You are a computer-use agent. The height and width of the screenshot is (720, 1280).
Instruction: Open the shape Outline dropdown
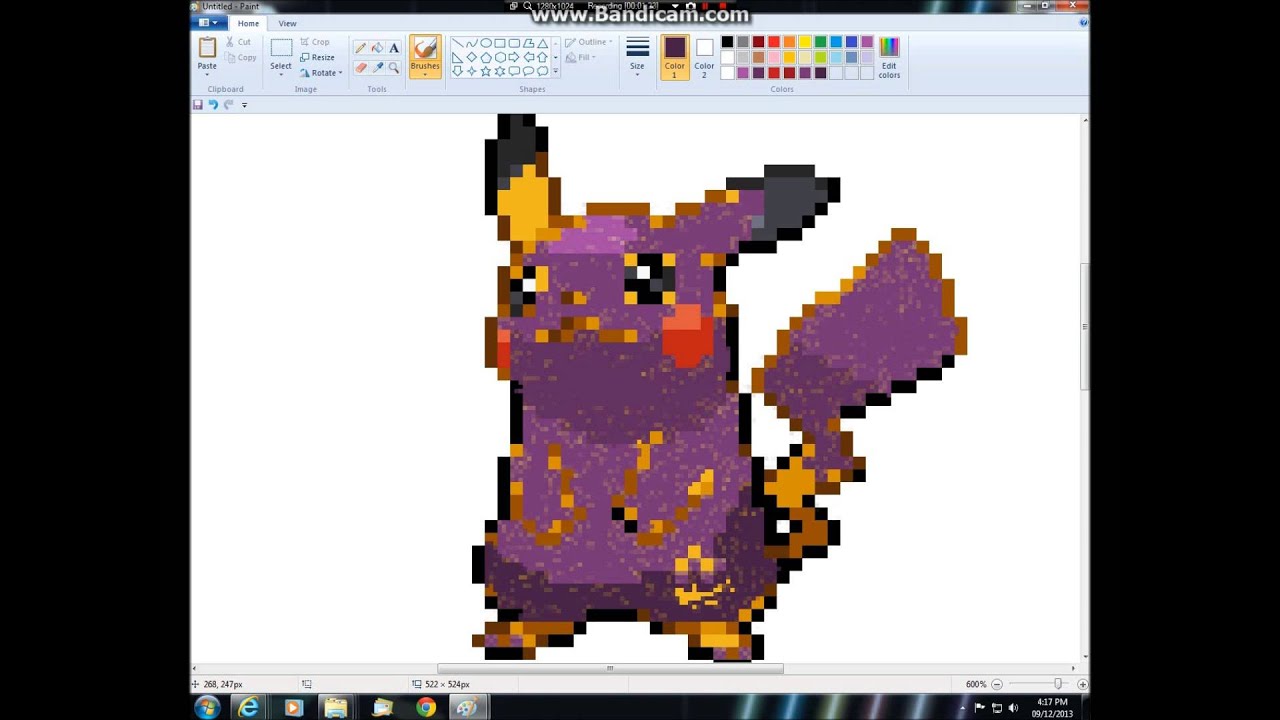pyautogui.click(x=589, y=42)
